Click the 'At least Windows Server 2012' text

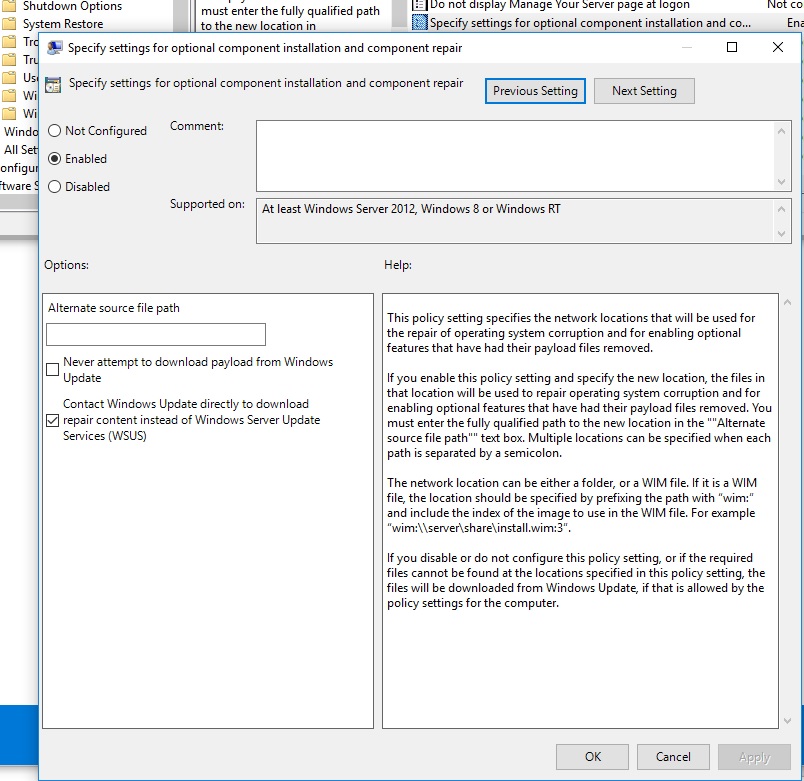coord(411,209)
